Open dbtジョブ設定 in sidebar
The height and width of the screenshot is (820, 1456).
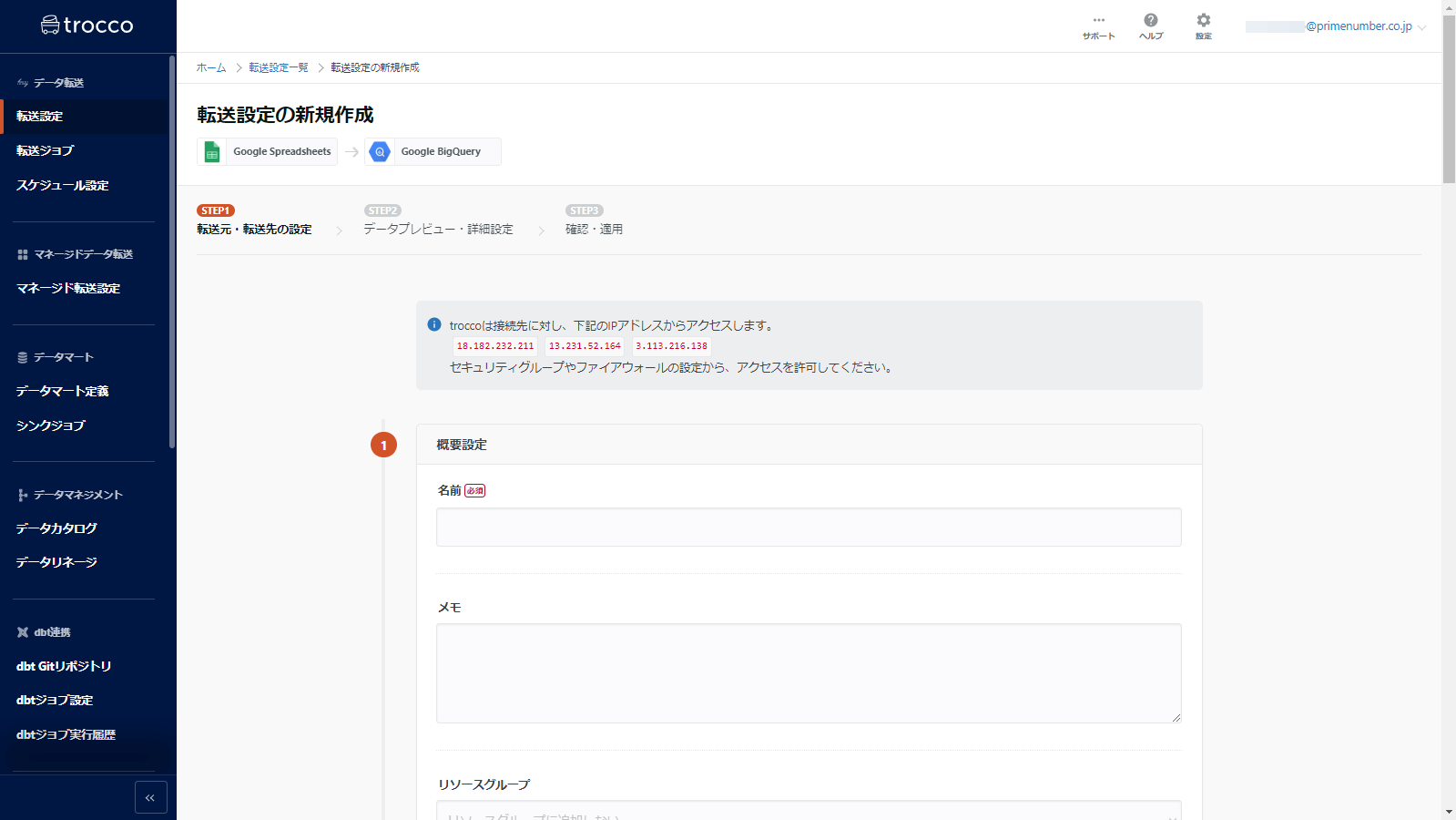click(x=55, y=700)
